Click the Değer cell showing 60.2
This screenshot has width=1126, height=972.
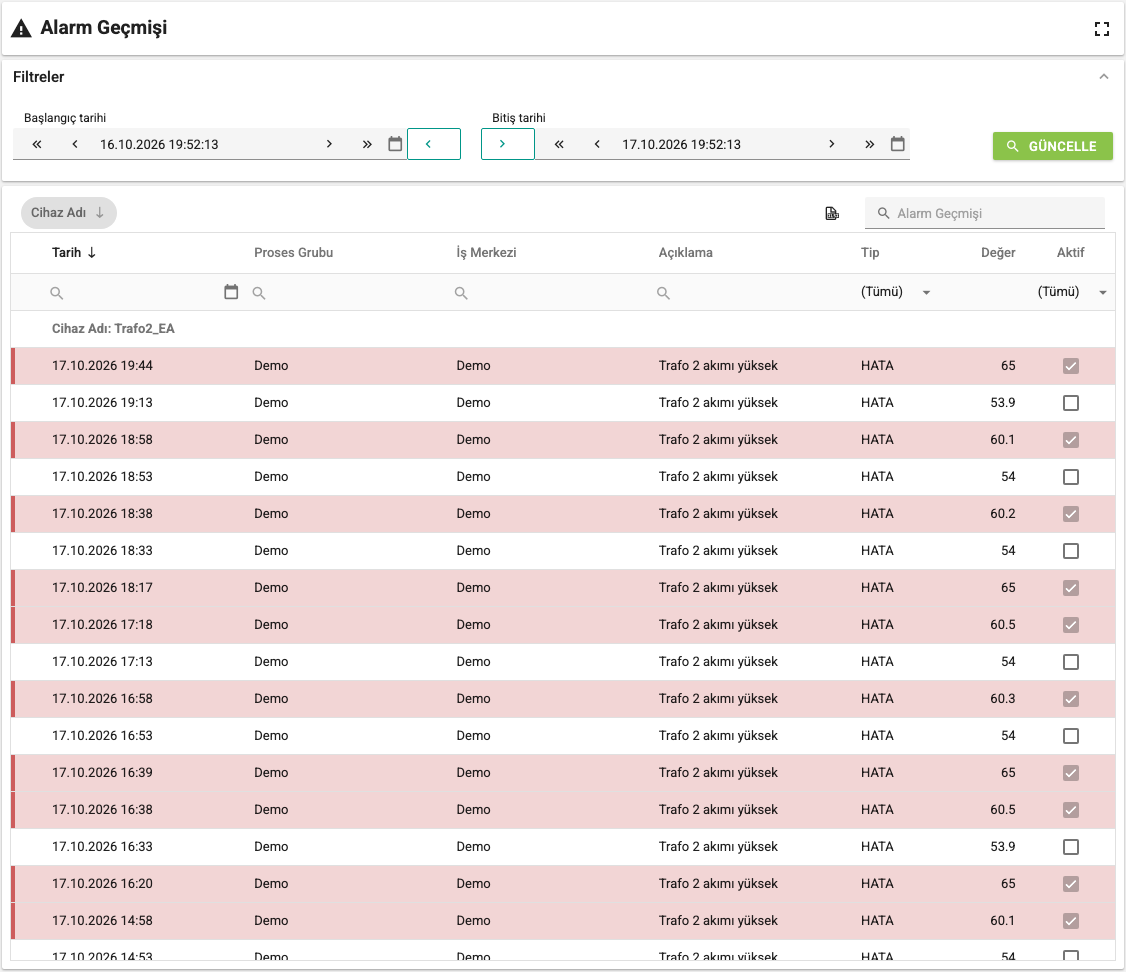tap(1002, 514)
